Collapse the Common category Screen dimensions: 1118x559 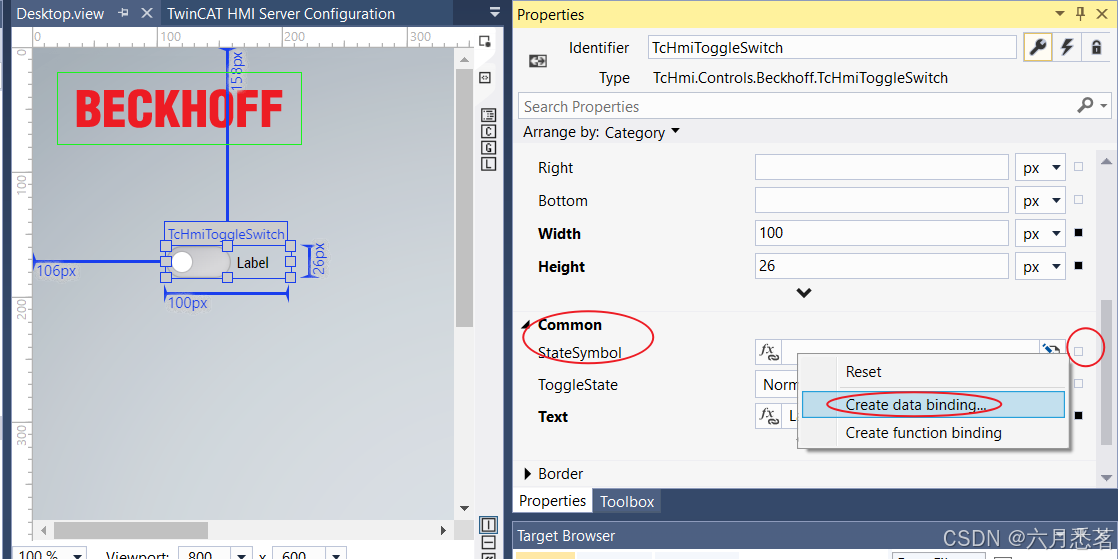[x=527, y=325]
